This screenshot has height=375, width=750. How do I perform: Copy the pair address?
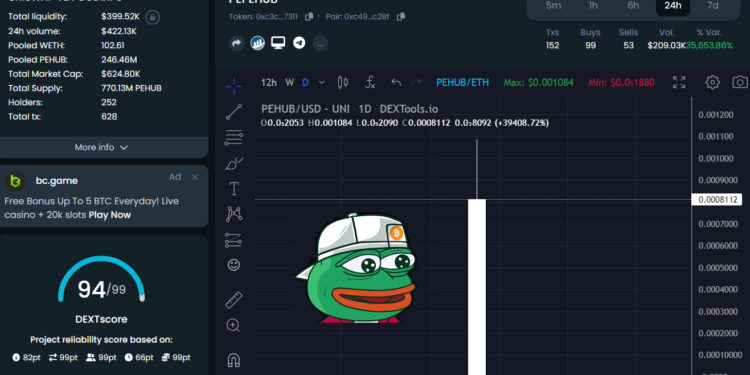click(401, 17)
